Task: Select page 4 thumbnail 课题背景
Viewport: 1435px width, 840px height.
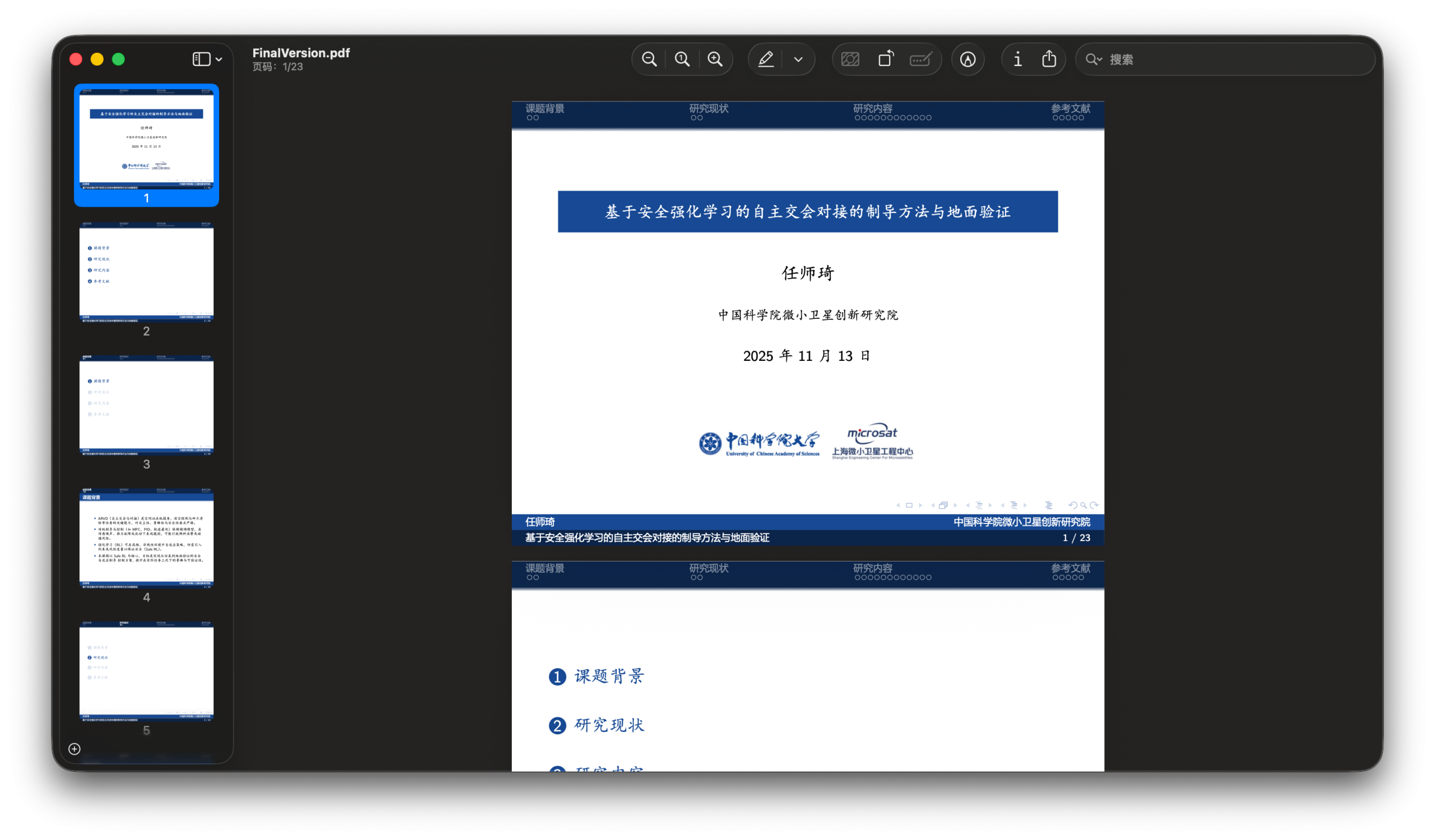Action: click(x=146, y=539)
